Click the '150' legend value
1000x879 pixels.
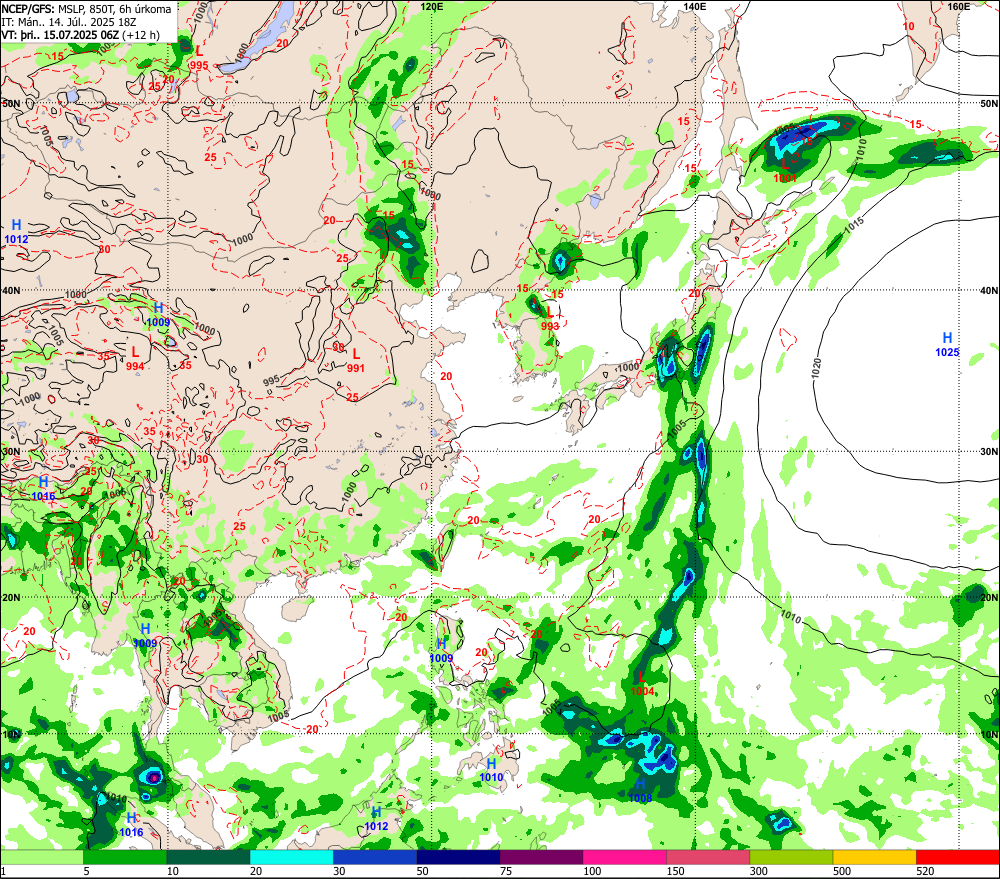(x=675, y=871)
